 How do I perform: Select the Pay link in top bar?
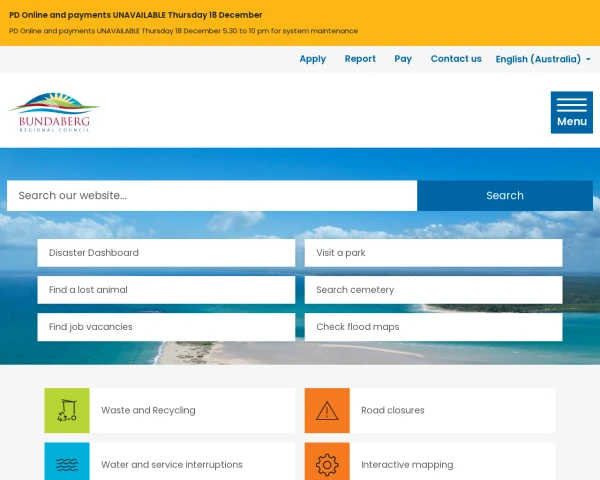403,59
